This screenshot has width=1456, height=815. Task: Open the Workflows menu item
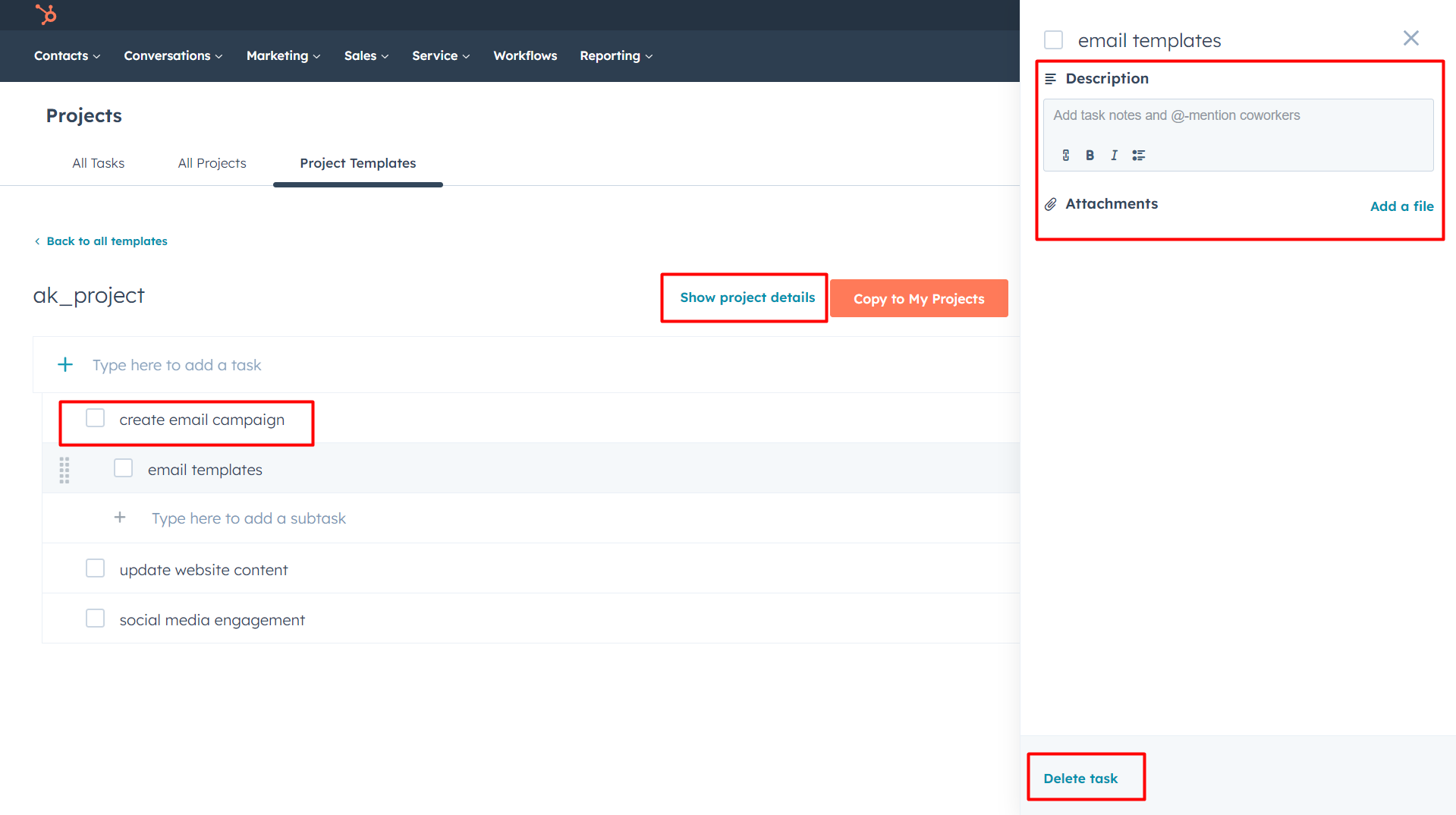[x=525, y=55]
